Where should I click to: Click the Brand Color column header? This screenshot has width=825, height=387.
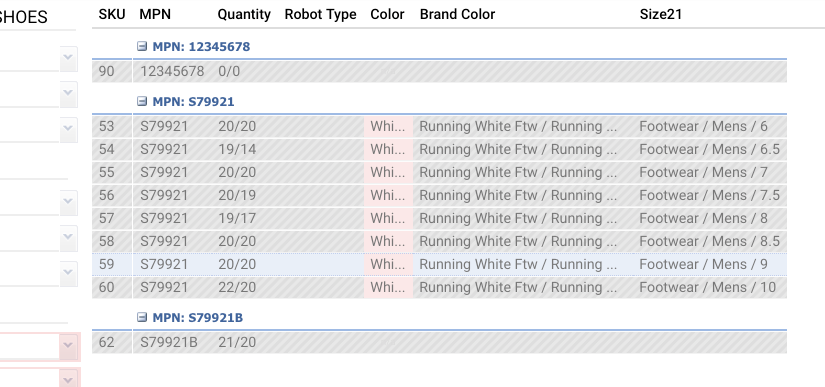457,14
